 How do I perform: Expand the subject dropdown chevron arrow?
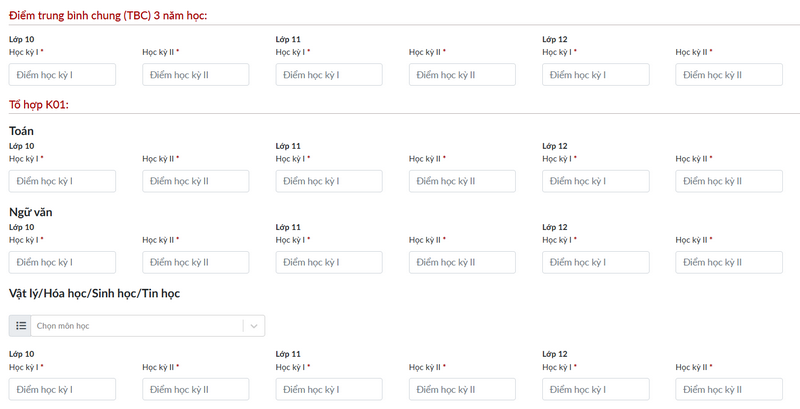[254, 326]
